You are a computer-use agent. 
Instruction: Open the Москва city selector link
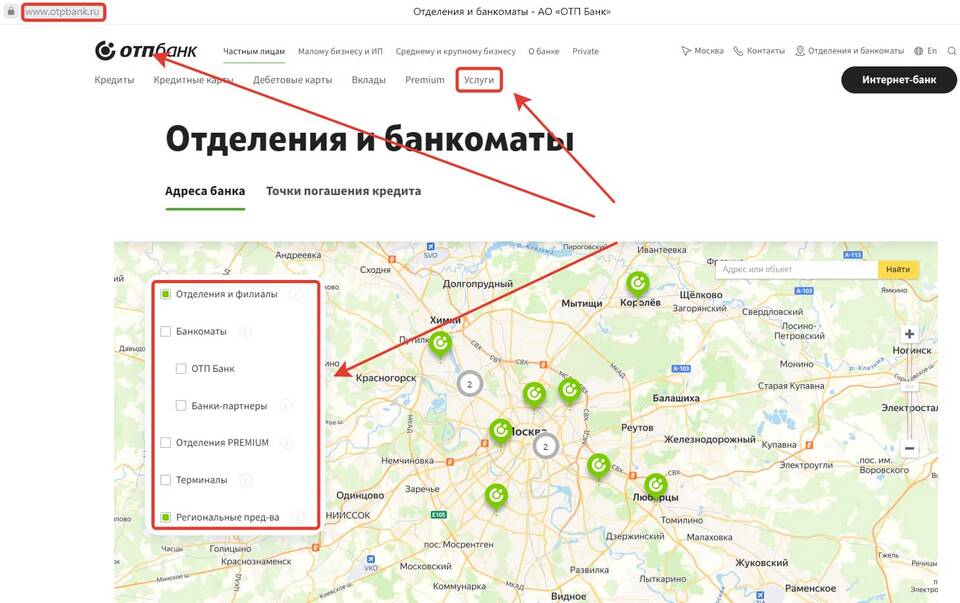709,51
